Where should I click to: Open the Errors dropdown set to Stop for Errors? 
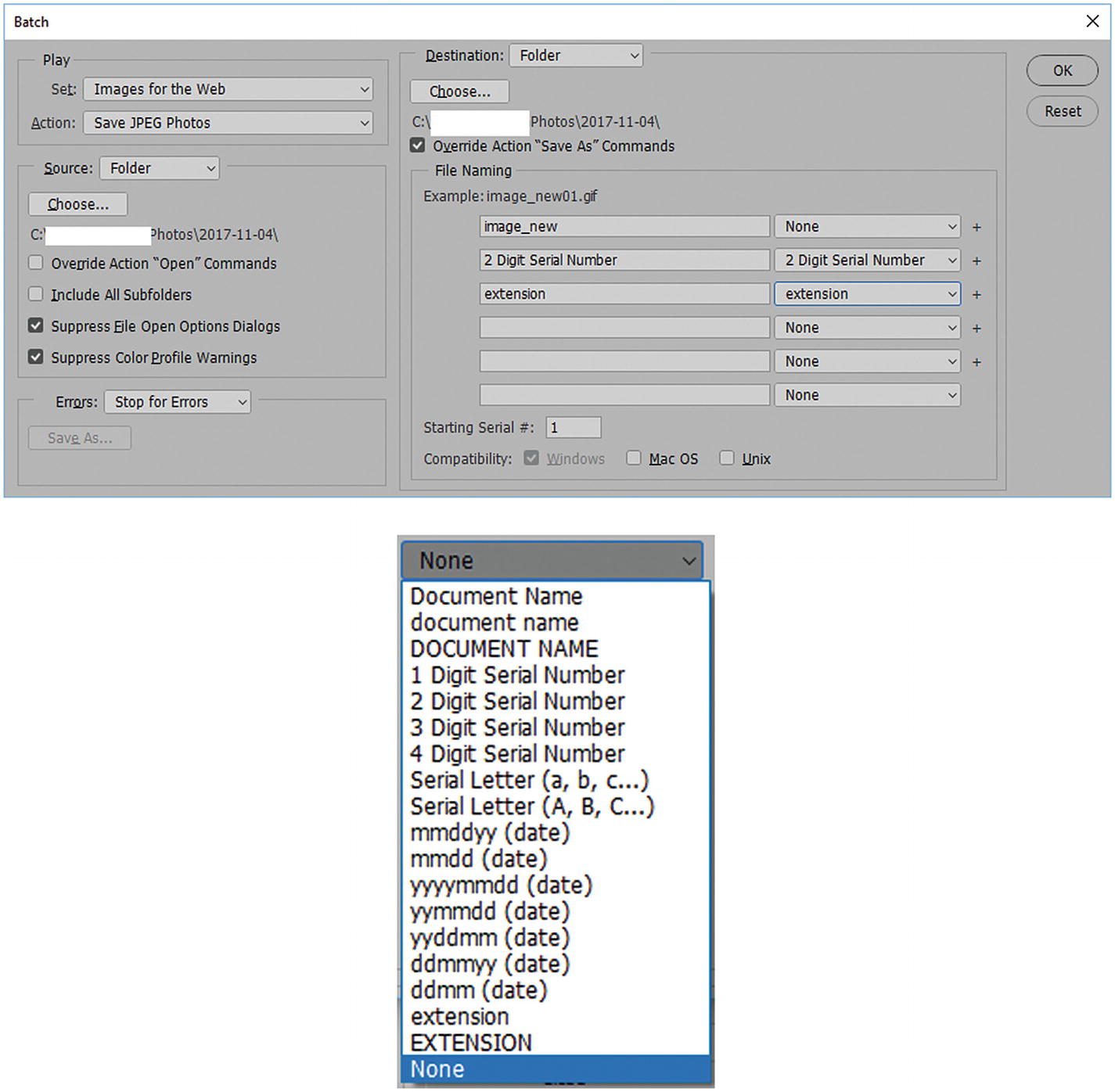[178, 402]
